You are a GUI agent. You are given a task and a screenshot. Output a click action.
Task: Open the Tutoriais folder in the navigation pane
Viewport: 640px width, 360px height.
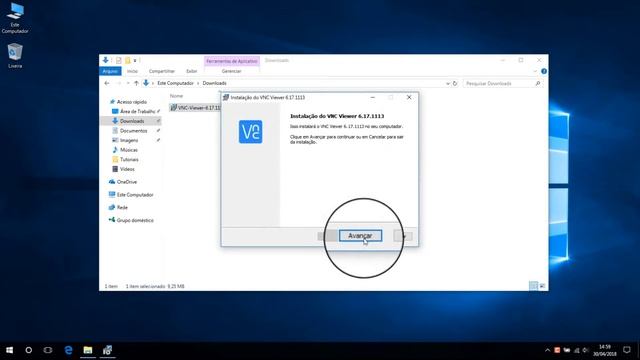[129, 160]
